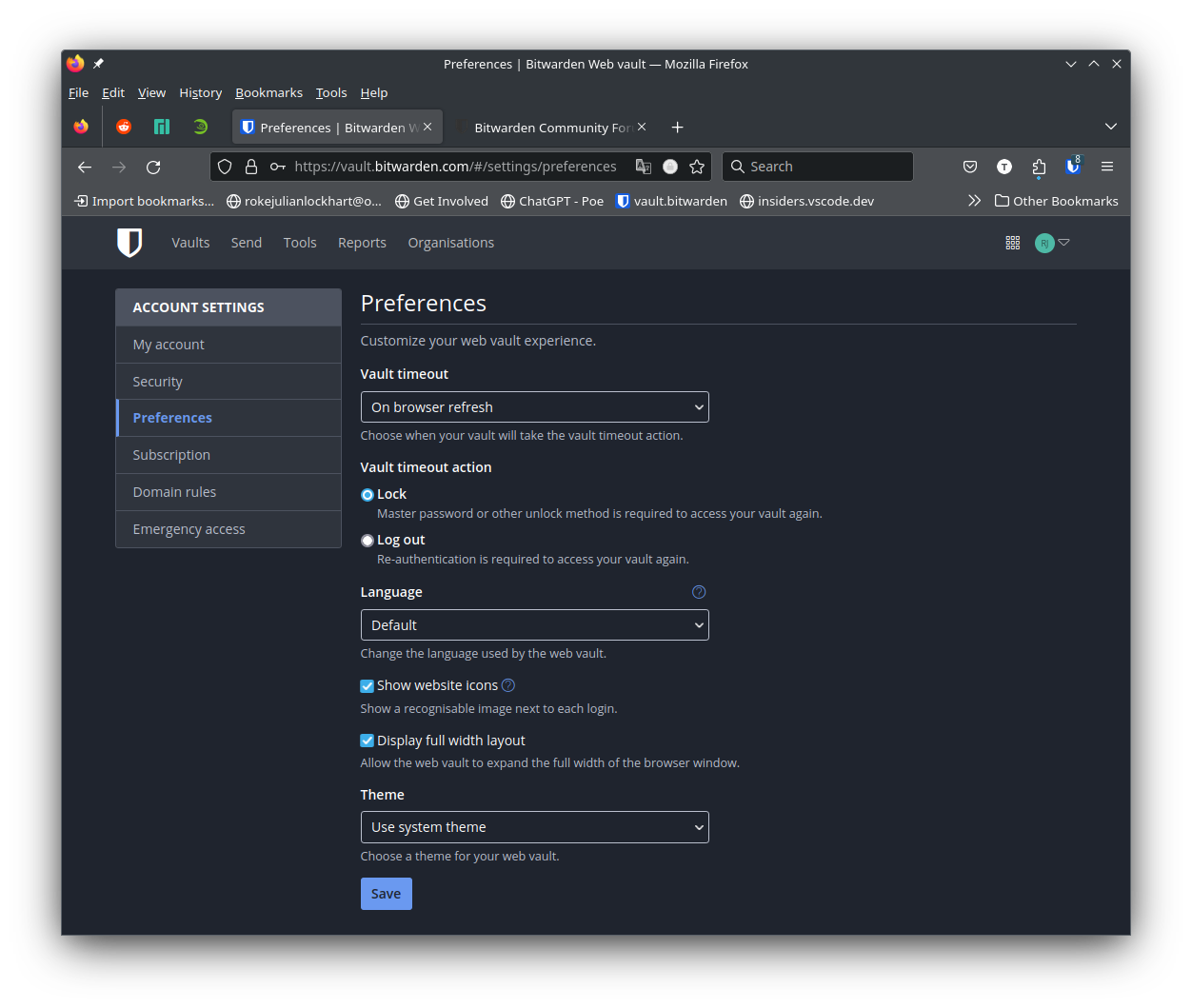Viewport: 1192px width, 1008px height.
Task: Click the saved password key icon
Action: [278, 167]
